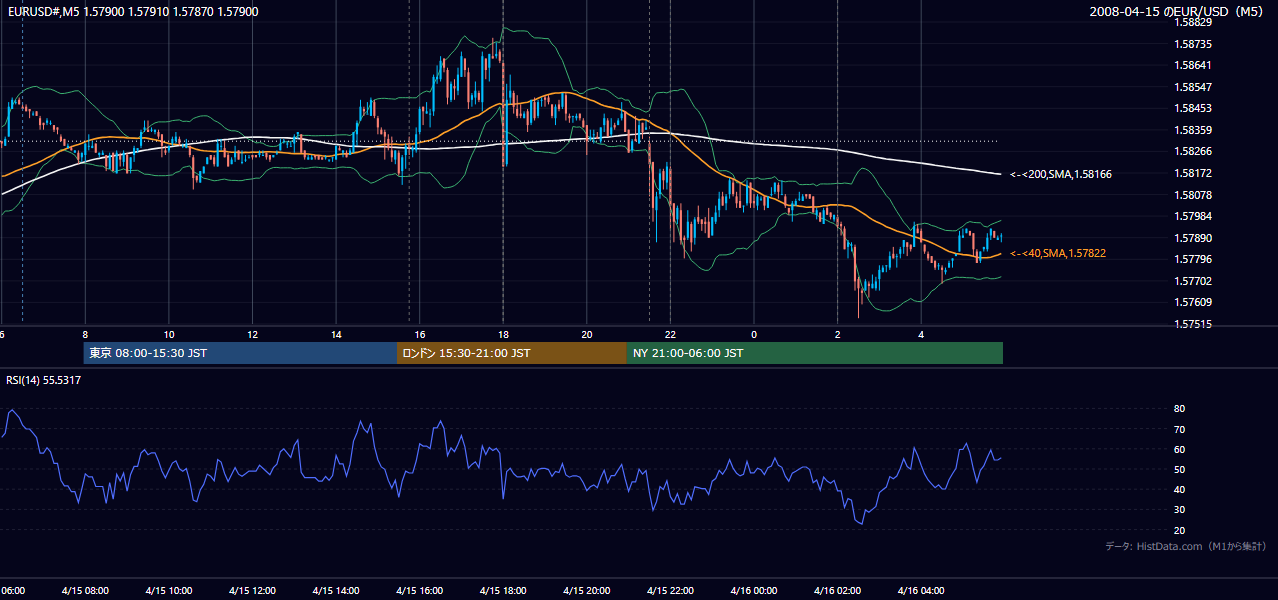Click RSI scale value 70
The image size is (1278, 600).
1180,429
